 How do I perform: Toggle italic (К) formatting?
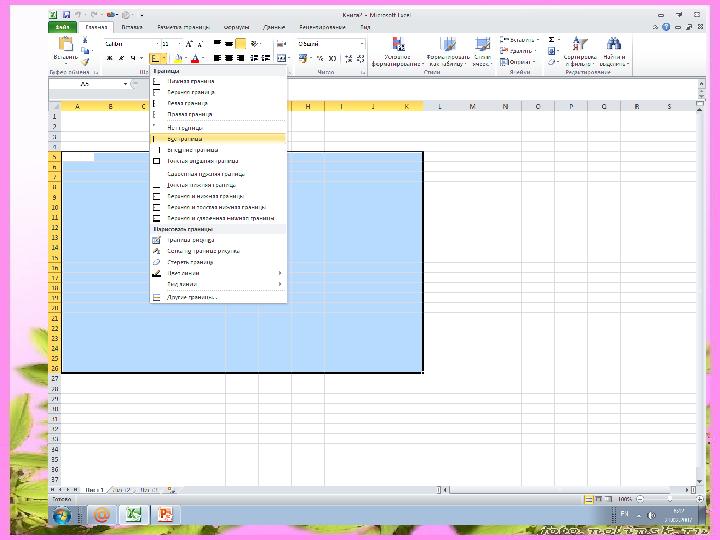[121, 58]
